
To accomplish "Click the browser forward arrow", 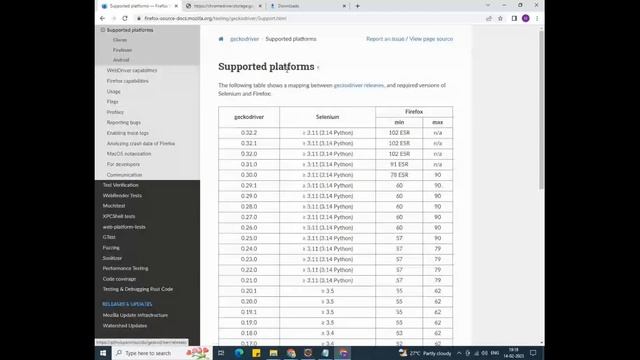I will [x=114, y=18].
